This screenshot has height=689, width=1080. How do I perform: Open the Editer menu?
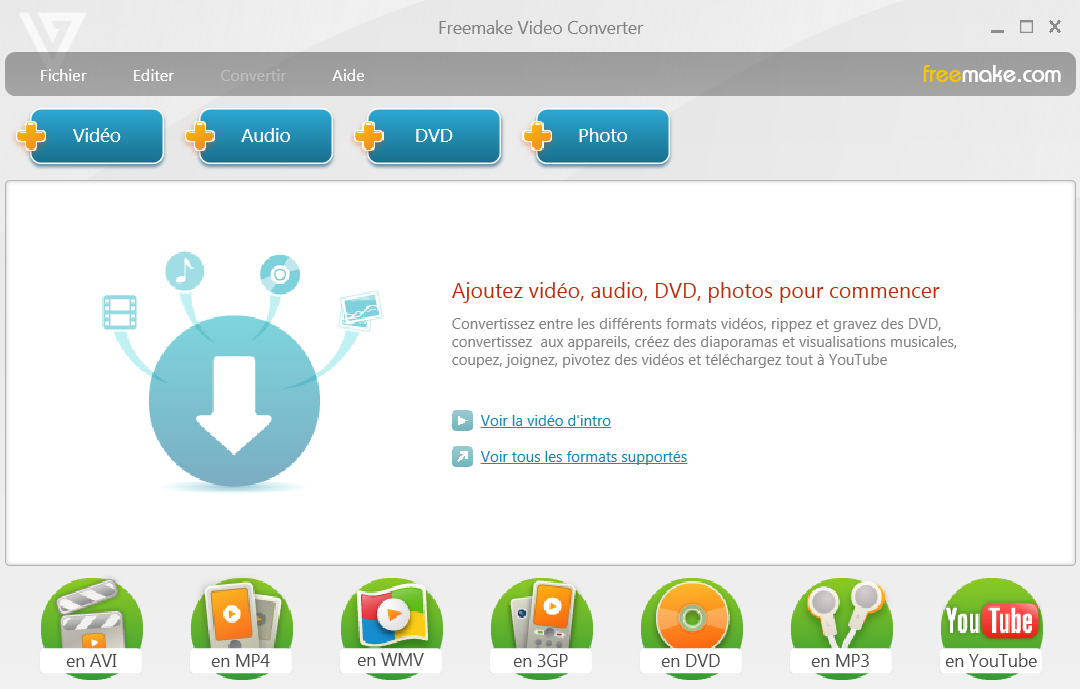click(x=153, y=75)
